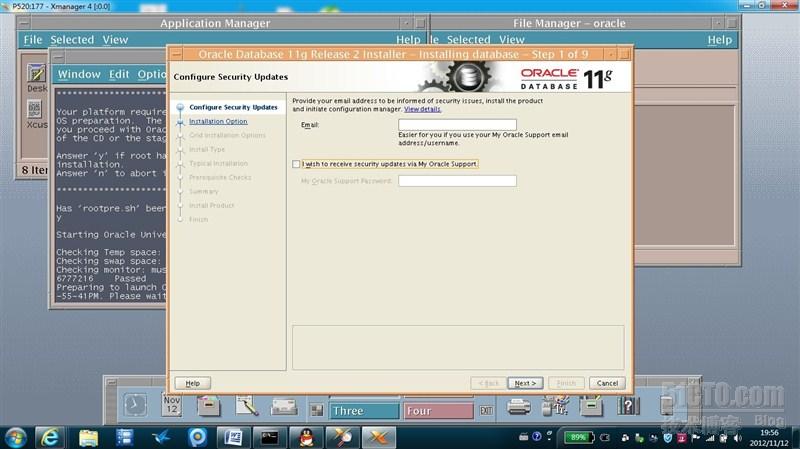Viewport: 800px width, 449px height.
Task: Click the blue shield security tray icon
Action: click(667, 438)
